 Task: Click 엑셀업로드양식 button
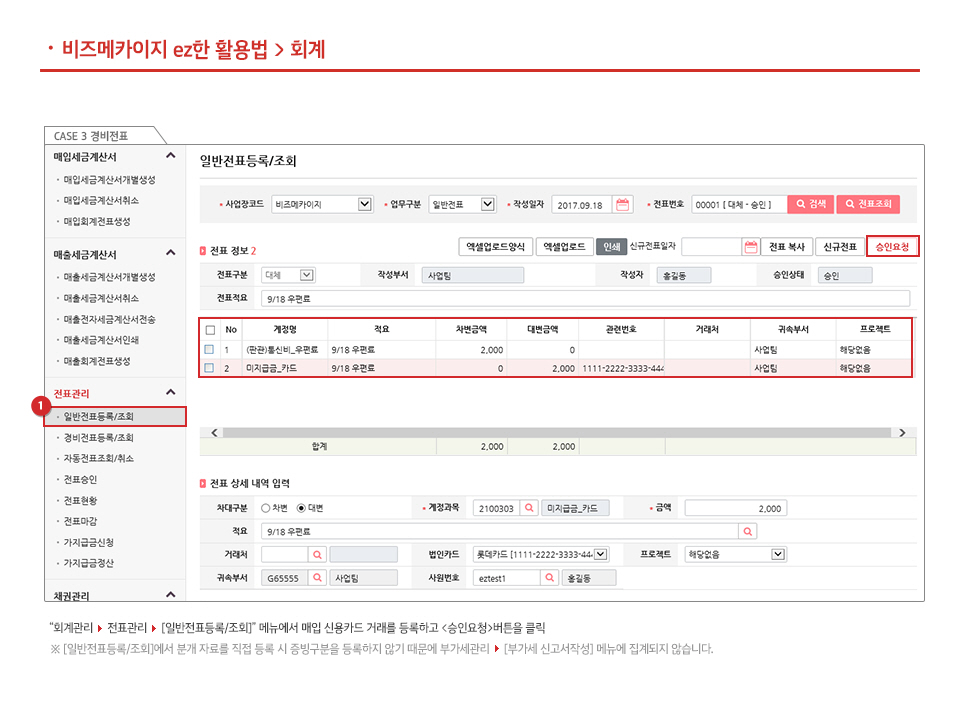coord(495,247)
